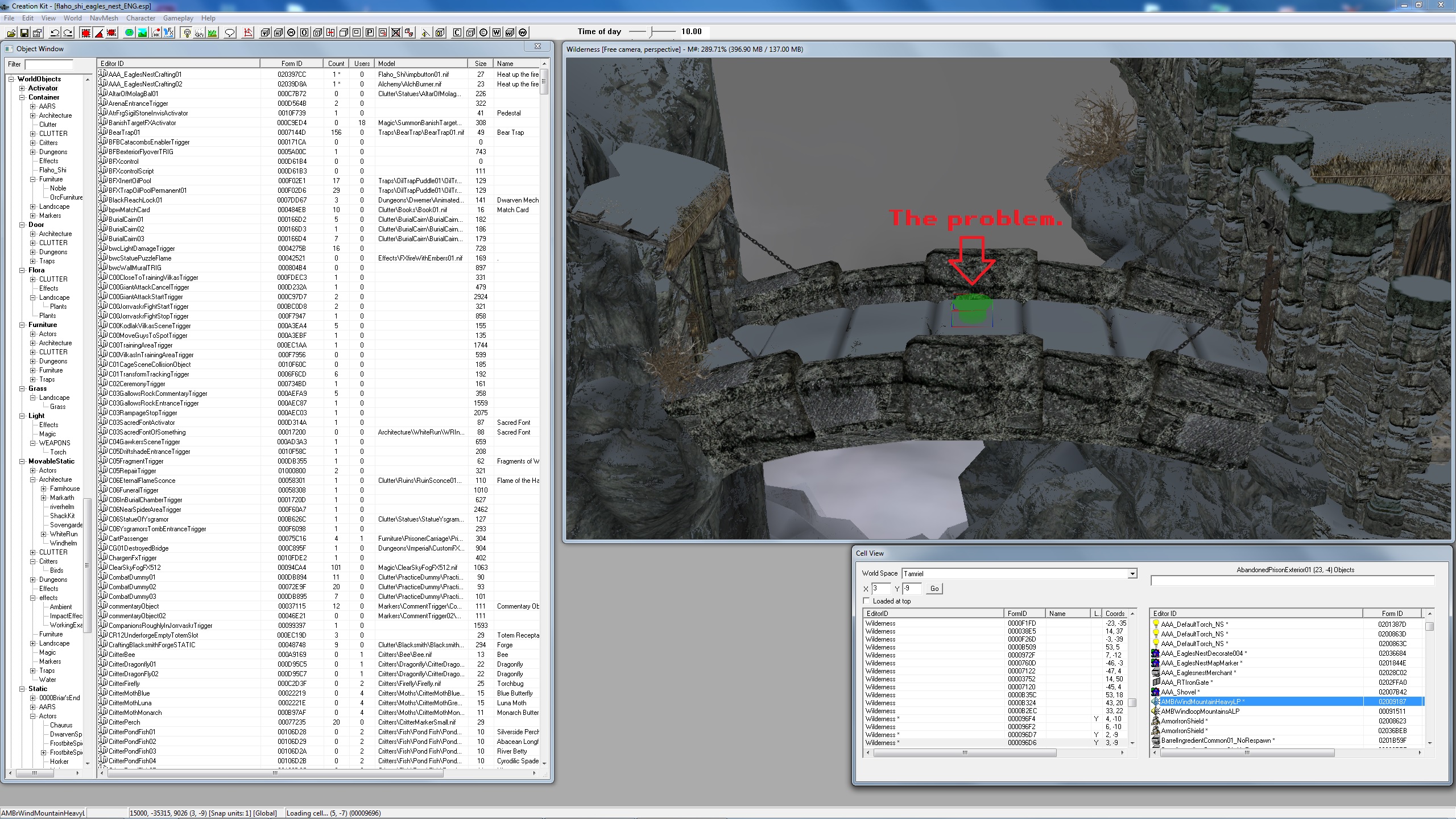Screen dimensions: 1456x819
Task: Open the Havok HK simulation icon
Action: [155, 32]
